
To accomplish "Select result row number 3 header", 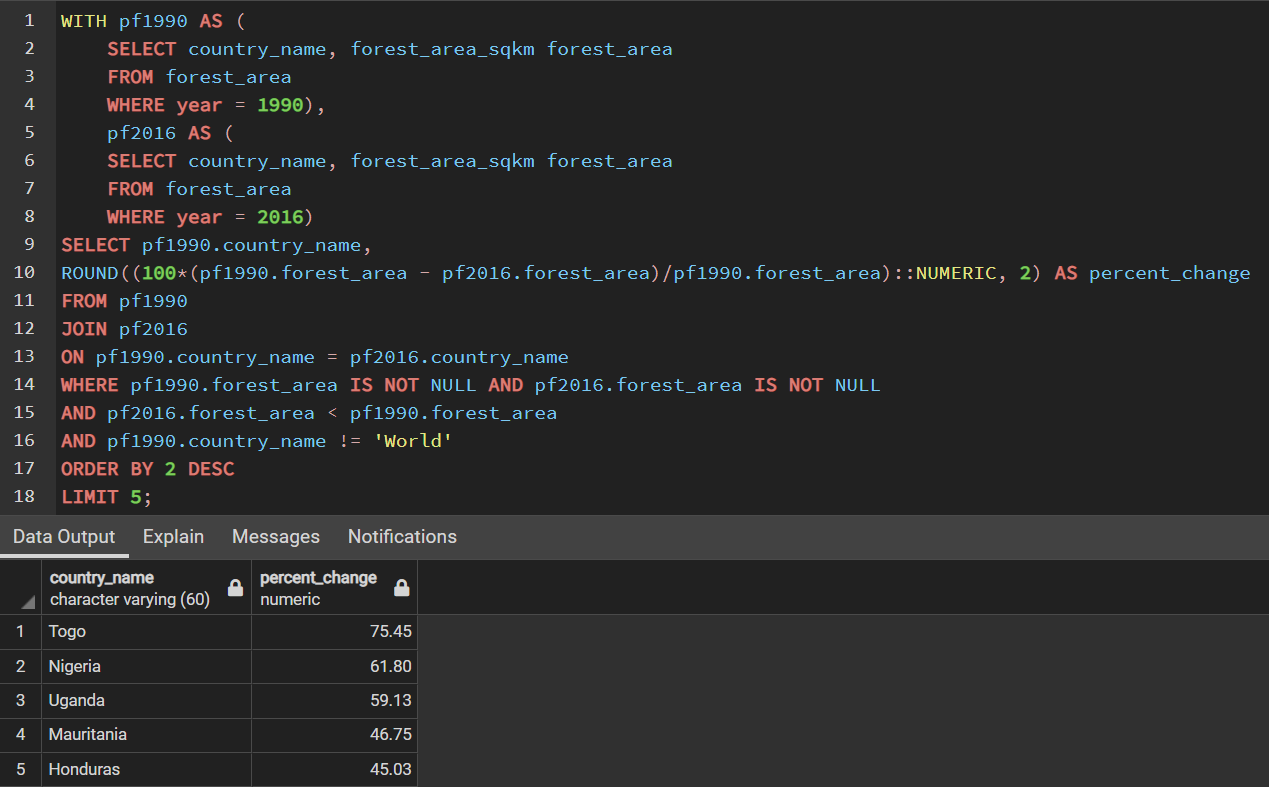I will 20,701.
